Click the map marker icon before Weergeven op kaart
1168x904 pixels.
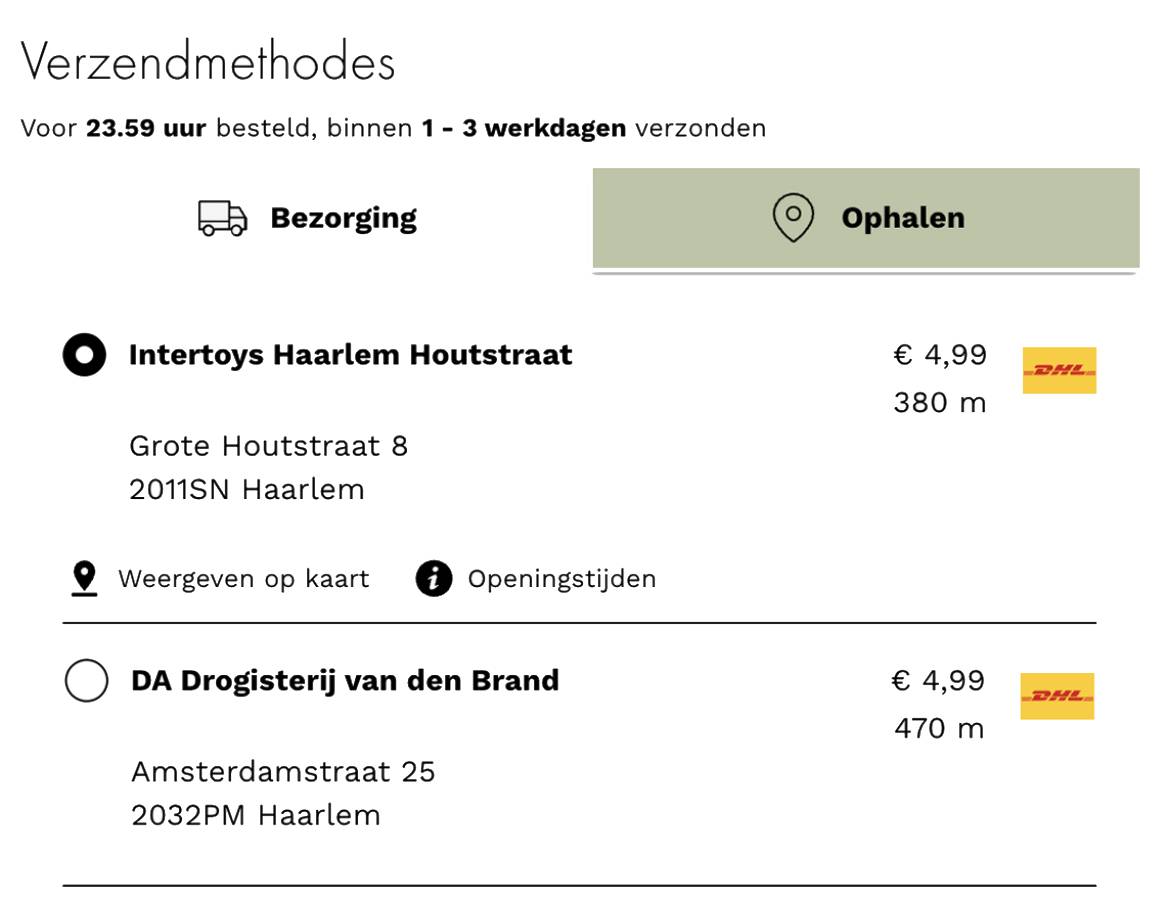tap(85, 579)
